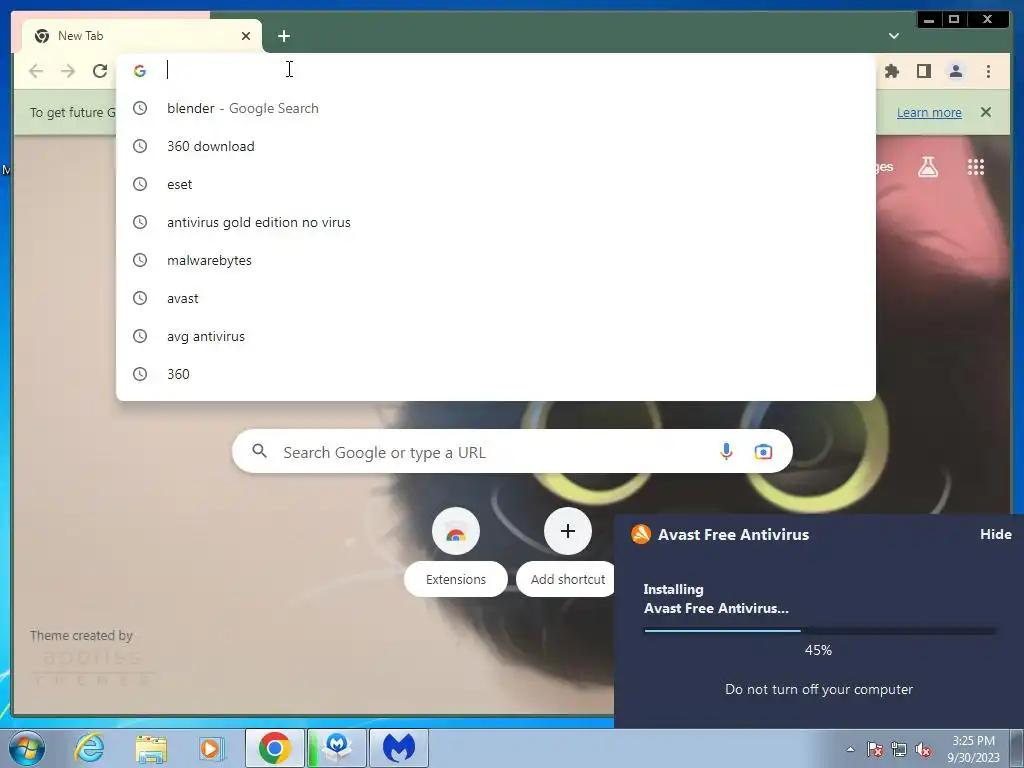
Task: Click the clock icon beside 'blender'
Action: (x=140, y=108)
